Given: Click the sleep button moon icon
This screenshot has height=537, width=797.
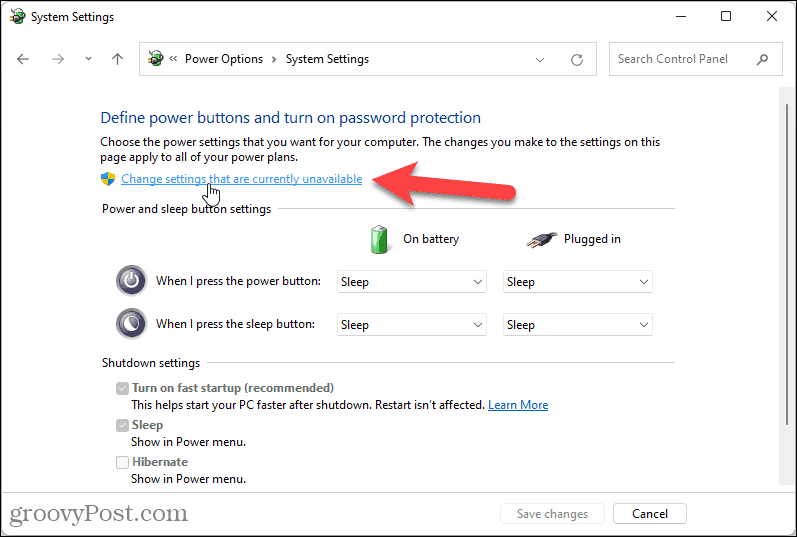Looking at the screenshot, I should pyautogui.click(x=131, y=324).
